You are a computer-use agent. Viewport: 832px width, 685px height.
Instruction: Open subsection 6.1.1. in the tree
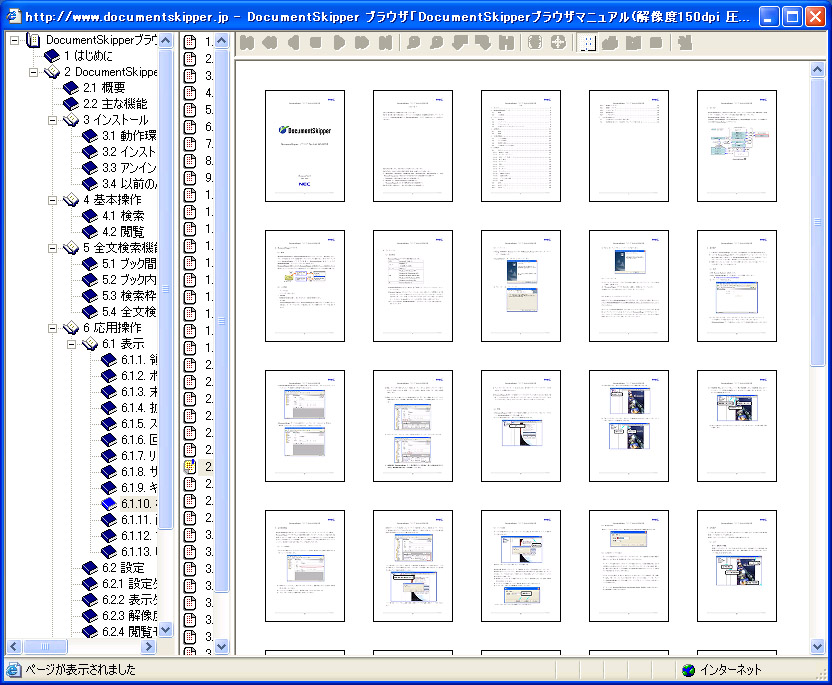(139, 360)
